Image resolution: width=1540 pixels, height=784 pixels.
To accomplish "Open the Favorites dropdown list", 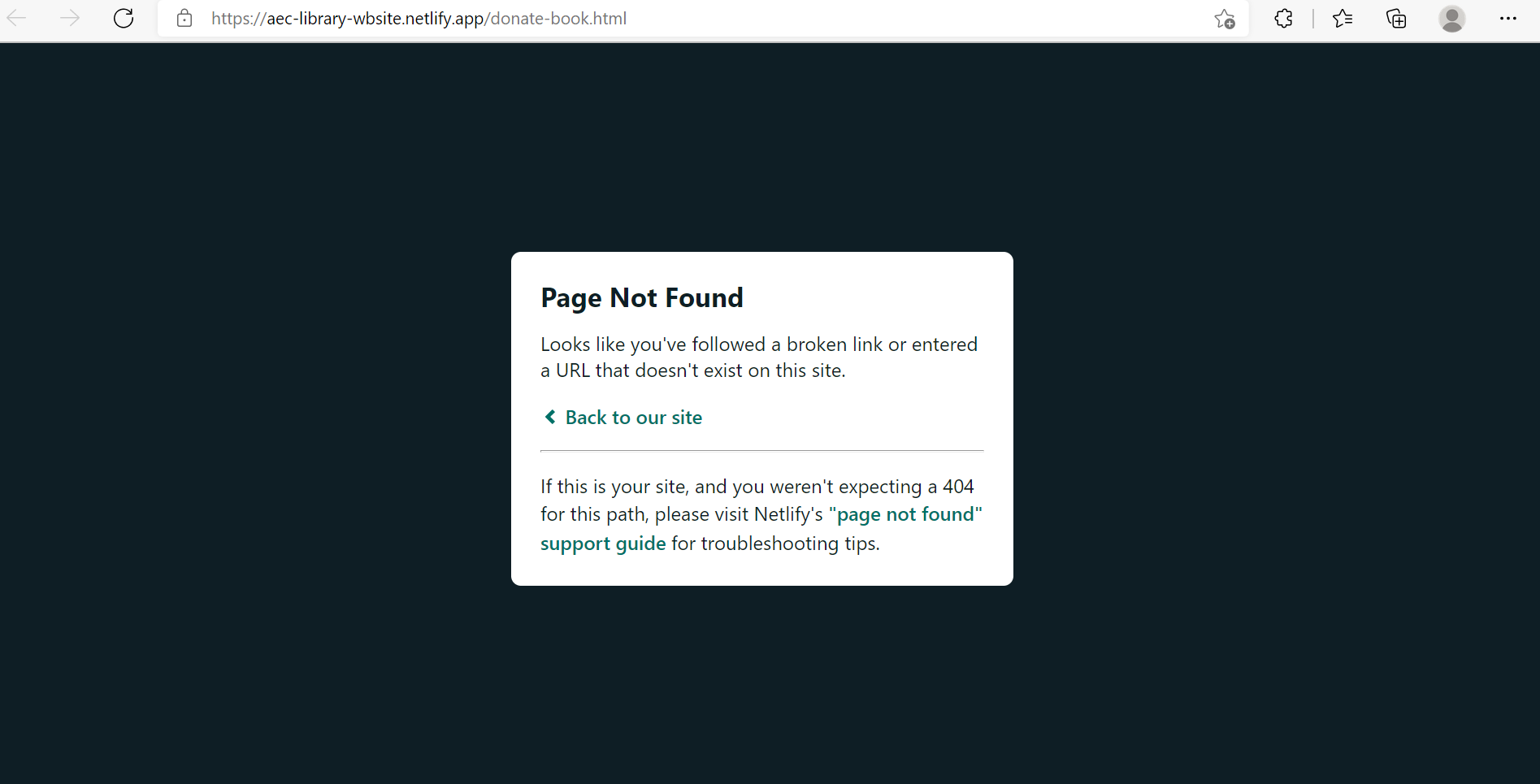I will click(x=1343, y=18).
